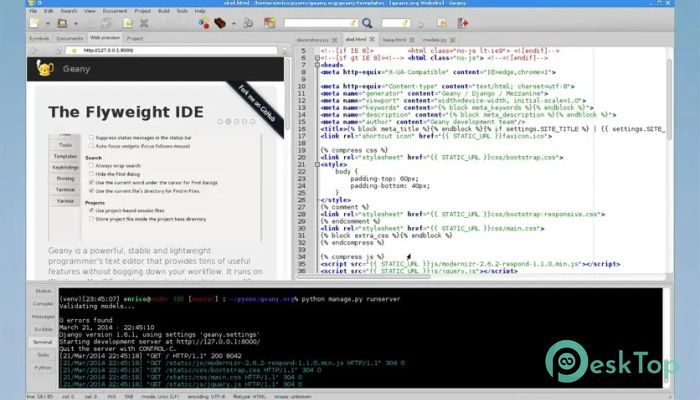Click the web preview reload icon
Screen dimensions: 700x400
coord(58,50)
